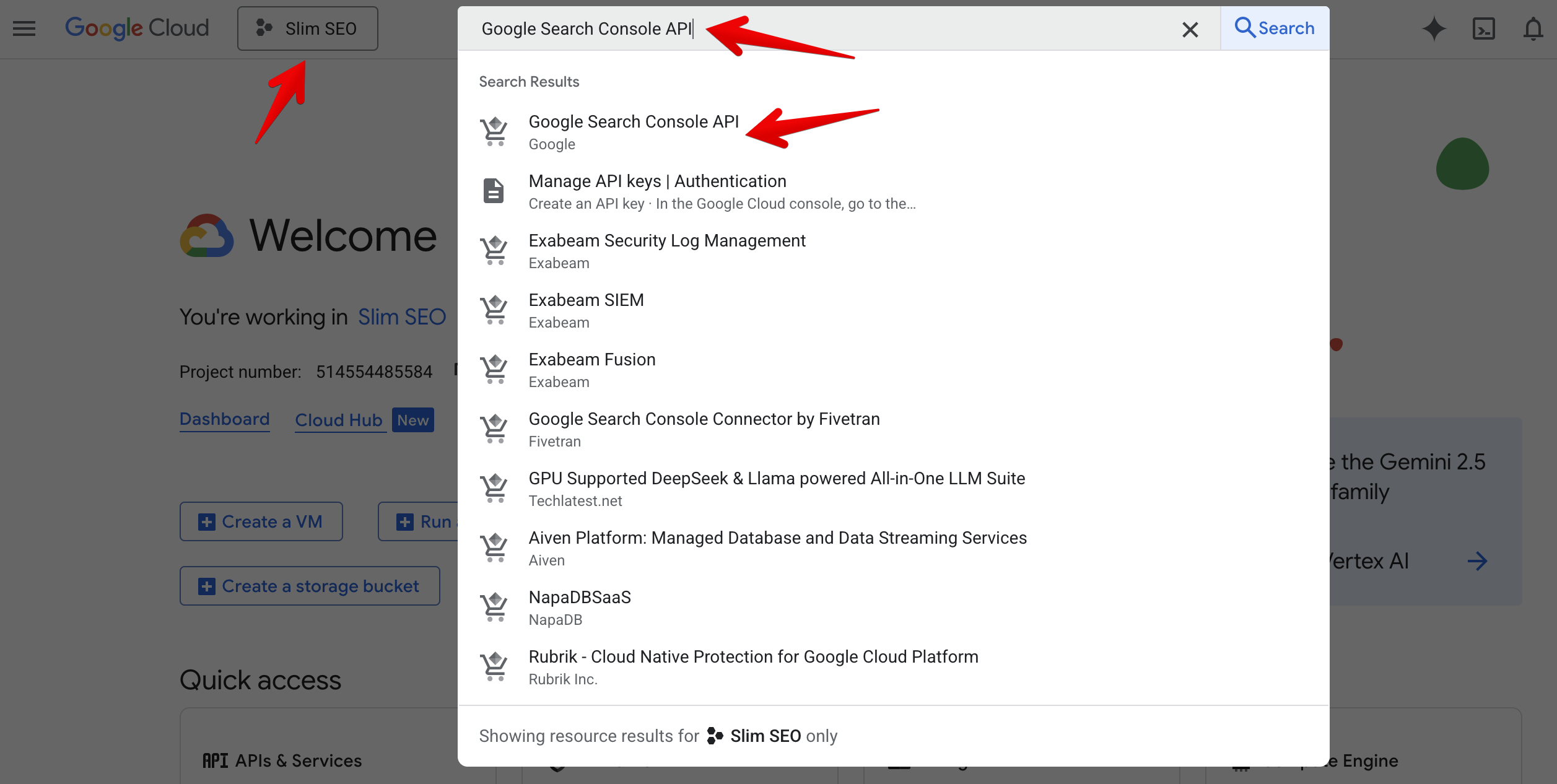Open Manage API keys Authentication result
Screen dimensions: 1557x784
pyautogui.click(x=893, y=191)
